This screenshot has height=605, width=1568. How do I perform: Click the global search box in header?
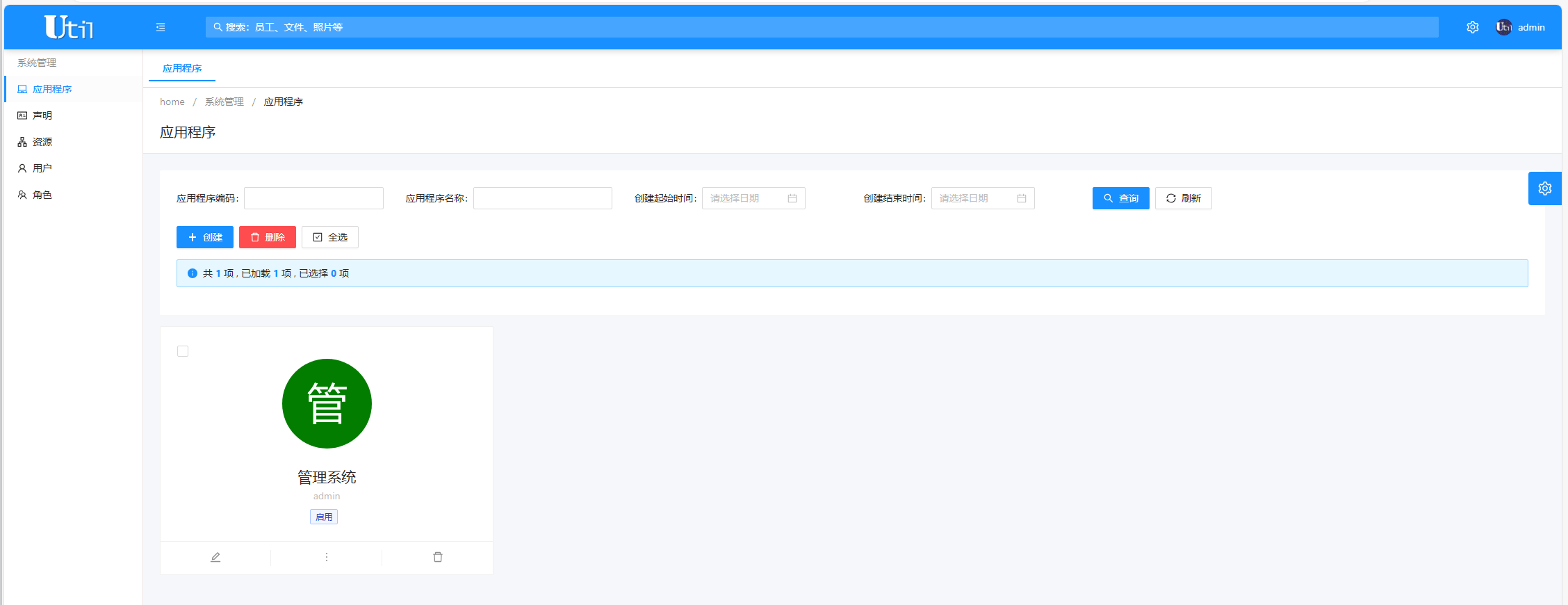tap(822, 27)
